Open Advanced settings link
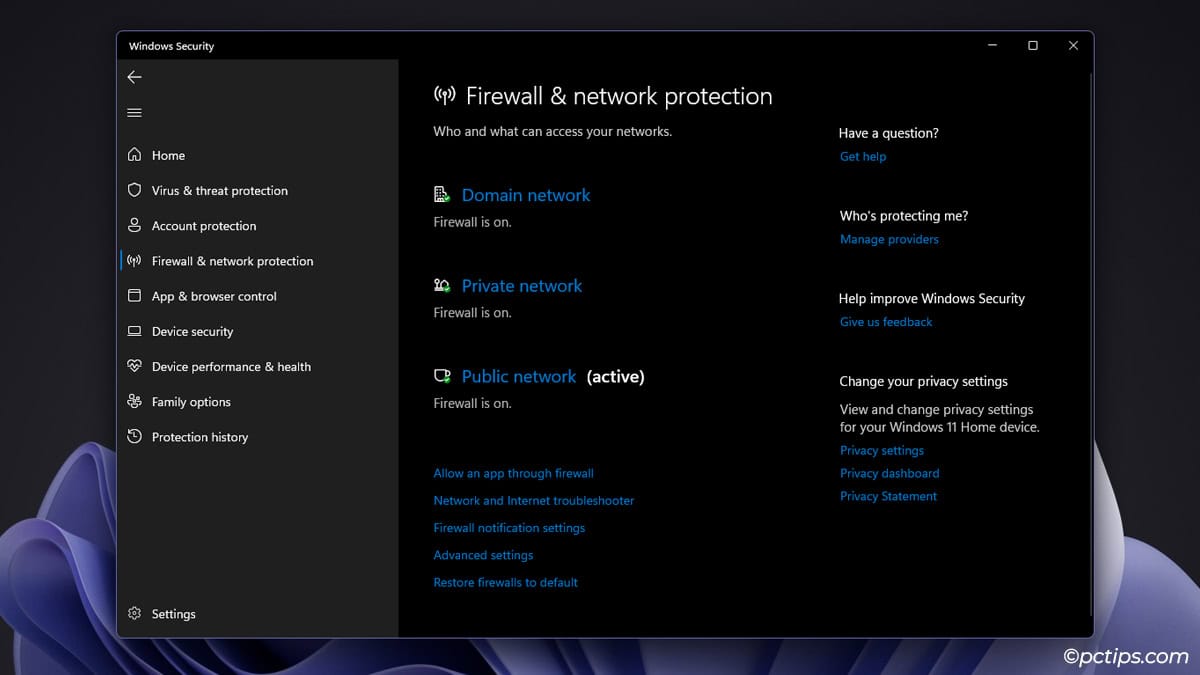The image size is (1200, 675). [483, 555]
